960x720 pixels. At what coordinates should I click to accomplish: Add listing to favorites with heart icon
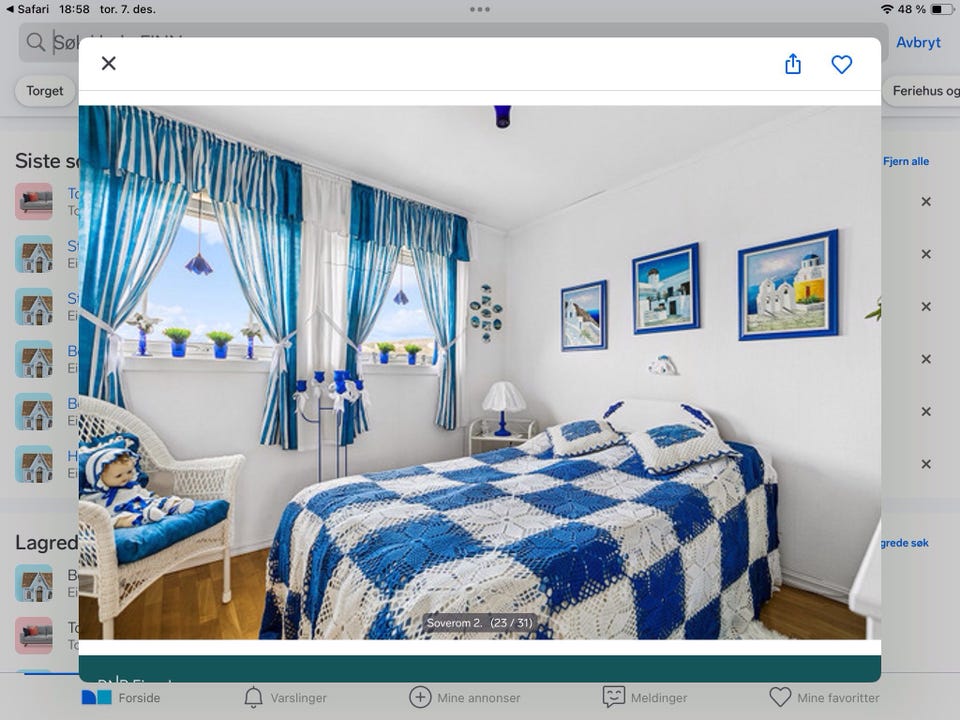[841, 64]
